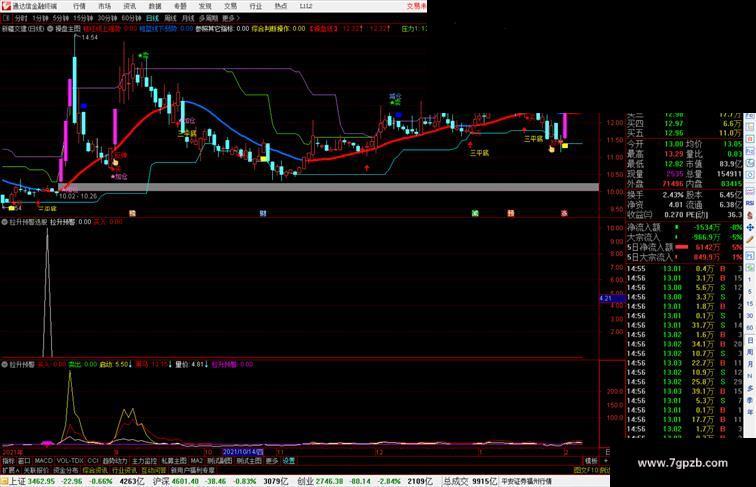
Task: Switch chart to 30分钟 period
Action: pyautogui.click(x=107, y=18)
